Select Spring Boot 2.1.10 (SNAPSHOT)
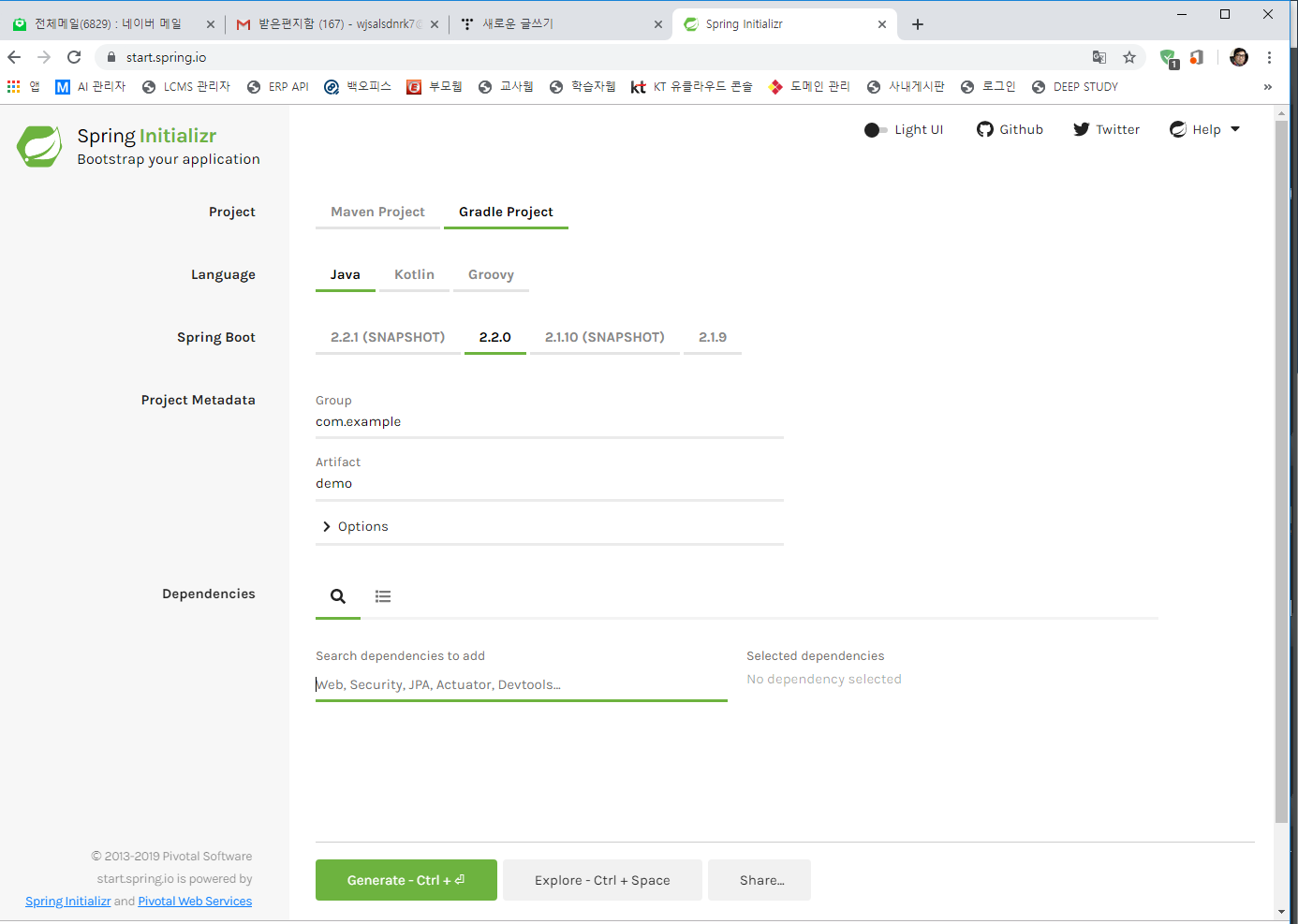This screenshot has width=1298, height=924. point(605,337)
